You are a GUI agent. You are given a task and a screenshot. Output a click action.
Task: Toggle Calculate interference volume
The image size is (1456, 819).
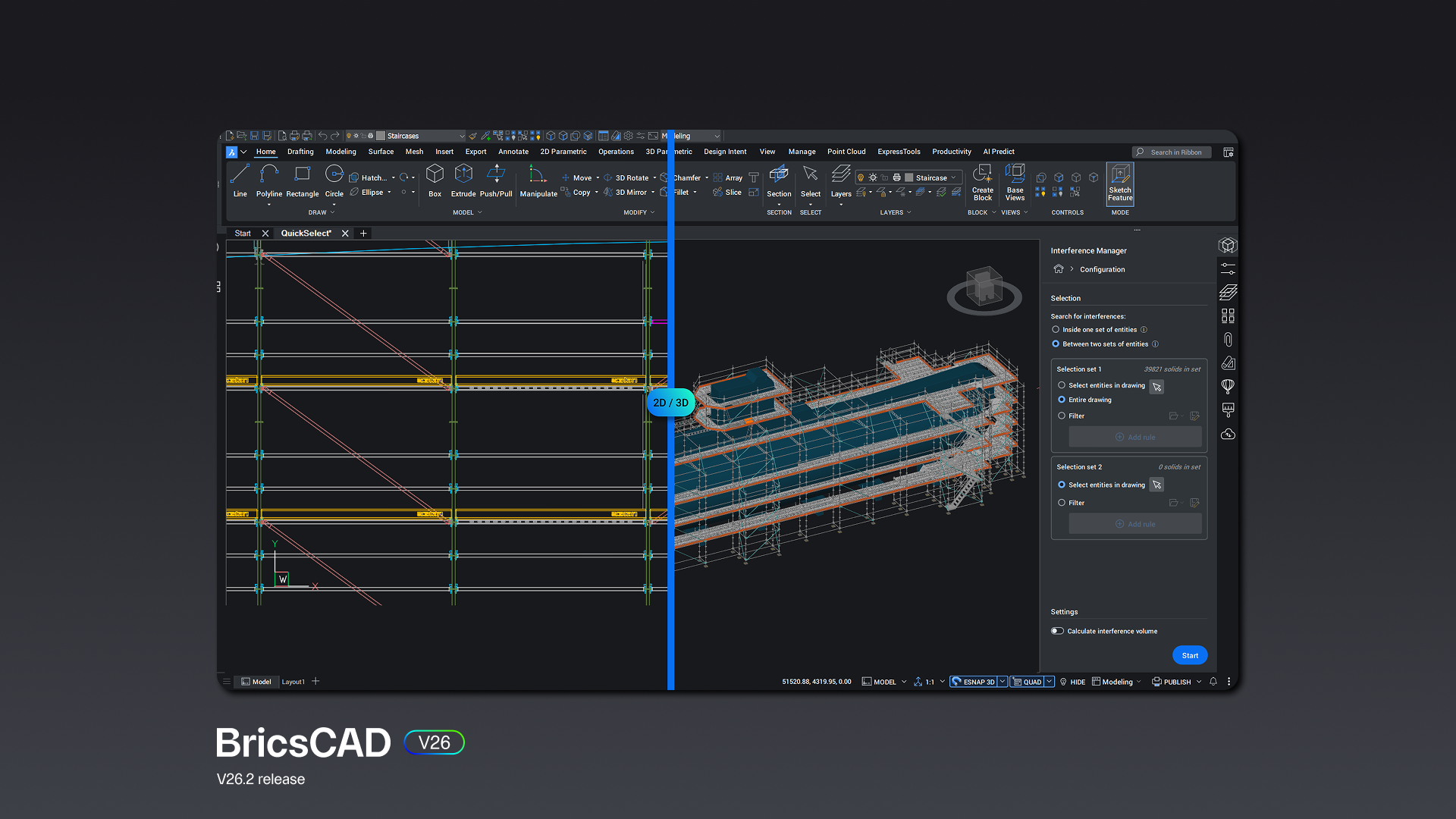pos(1056,630)
